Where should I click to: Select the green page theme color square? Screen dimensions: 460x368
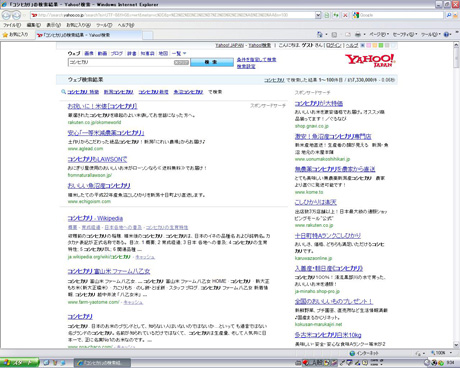pyautogui.click(x=381, y=45)
